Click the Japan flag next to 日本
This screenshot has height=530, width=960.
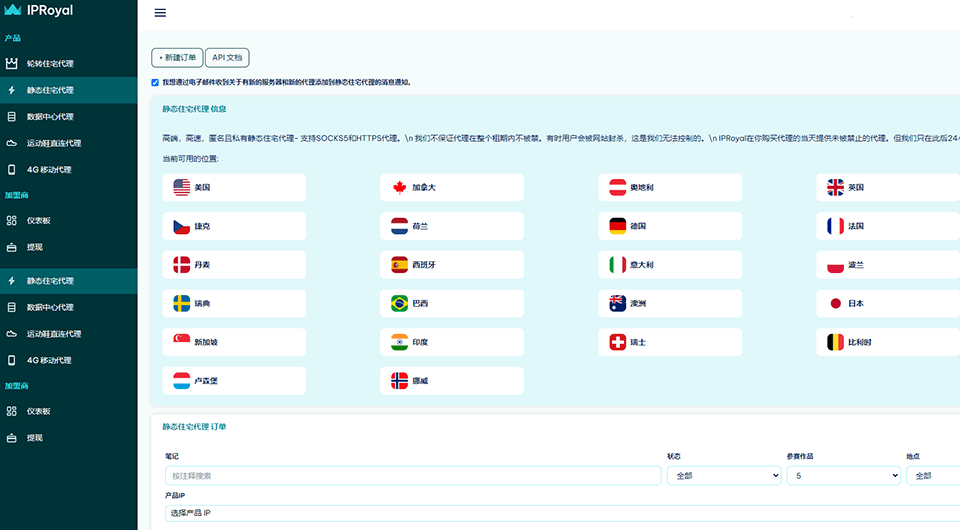[x=835, y=303]
